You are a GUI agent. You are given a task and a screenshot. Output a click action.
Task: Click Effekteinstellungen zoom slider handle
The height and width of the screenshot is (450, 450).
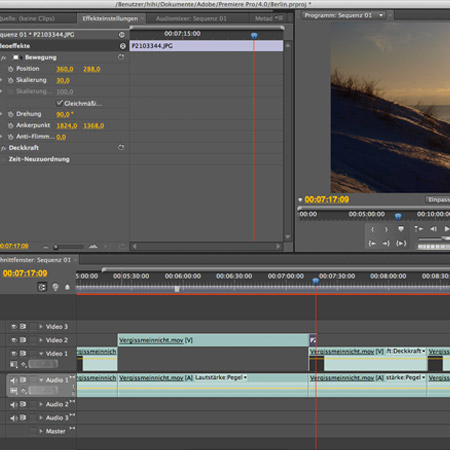click(56, 247)
